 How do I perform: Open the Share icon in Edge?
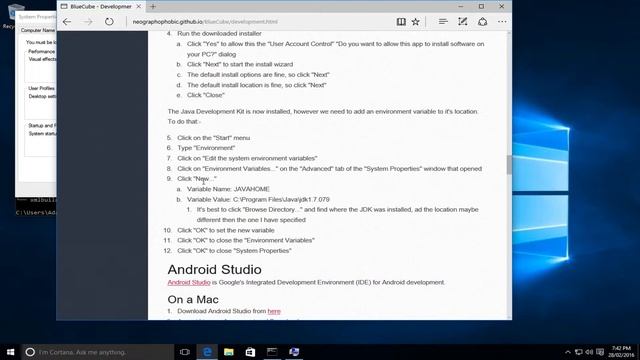tap(482, 22)
